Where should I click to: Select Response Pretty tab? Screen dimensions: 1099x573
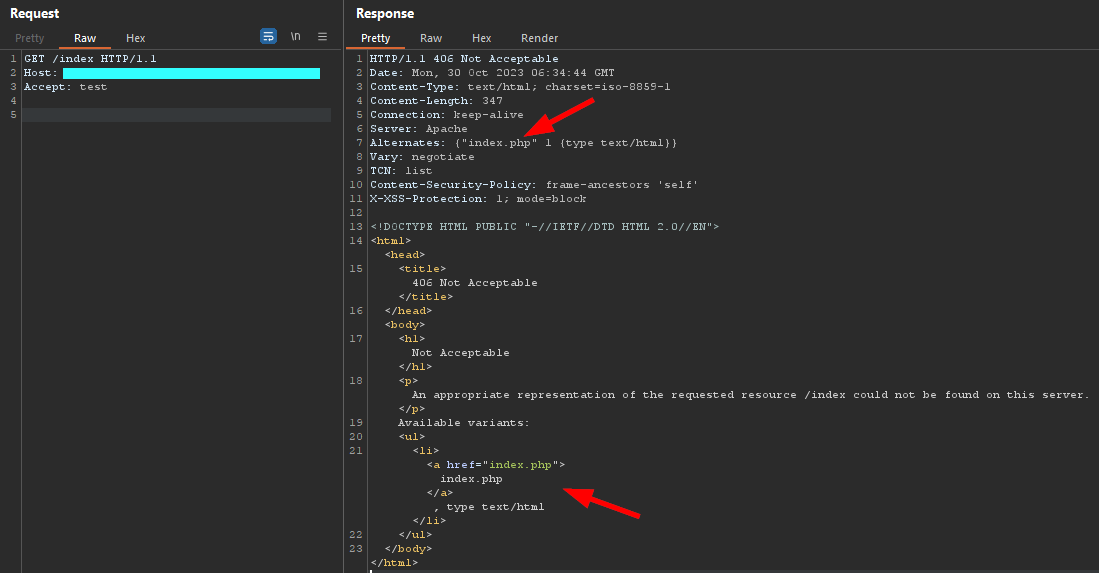(x=376, y=38)
